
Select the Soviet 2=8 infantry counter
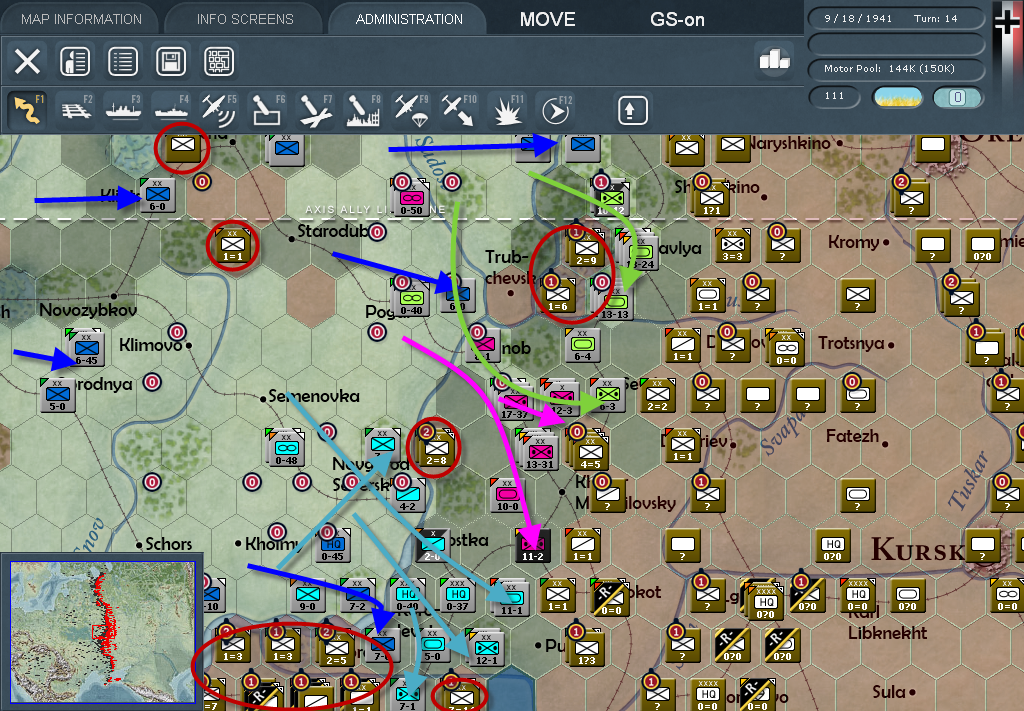[x=436, y=448]
